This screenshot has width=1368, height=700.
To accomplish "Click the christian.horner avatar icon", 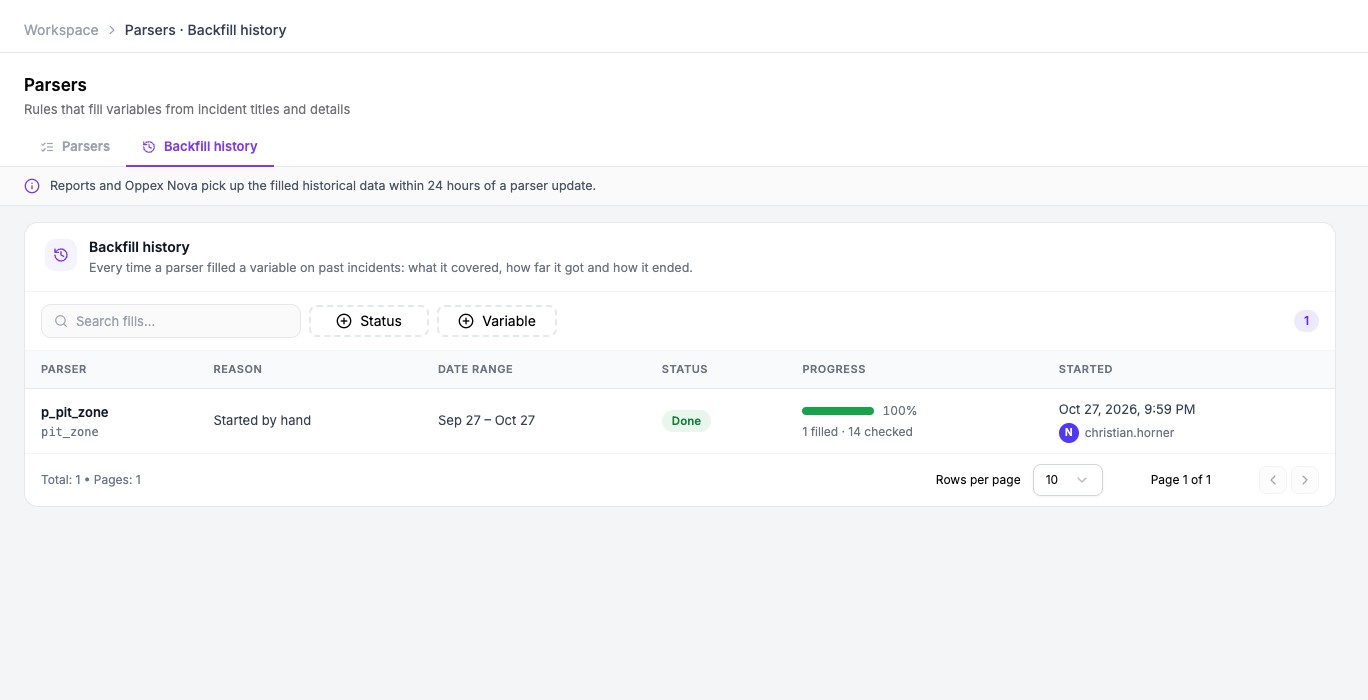I will pos(1069,433).
